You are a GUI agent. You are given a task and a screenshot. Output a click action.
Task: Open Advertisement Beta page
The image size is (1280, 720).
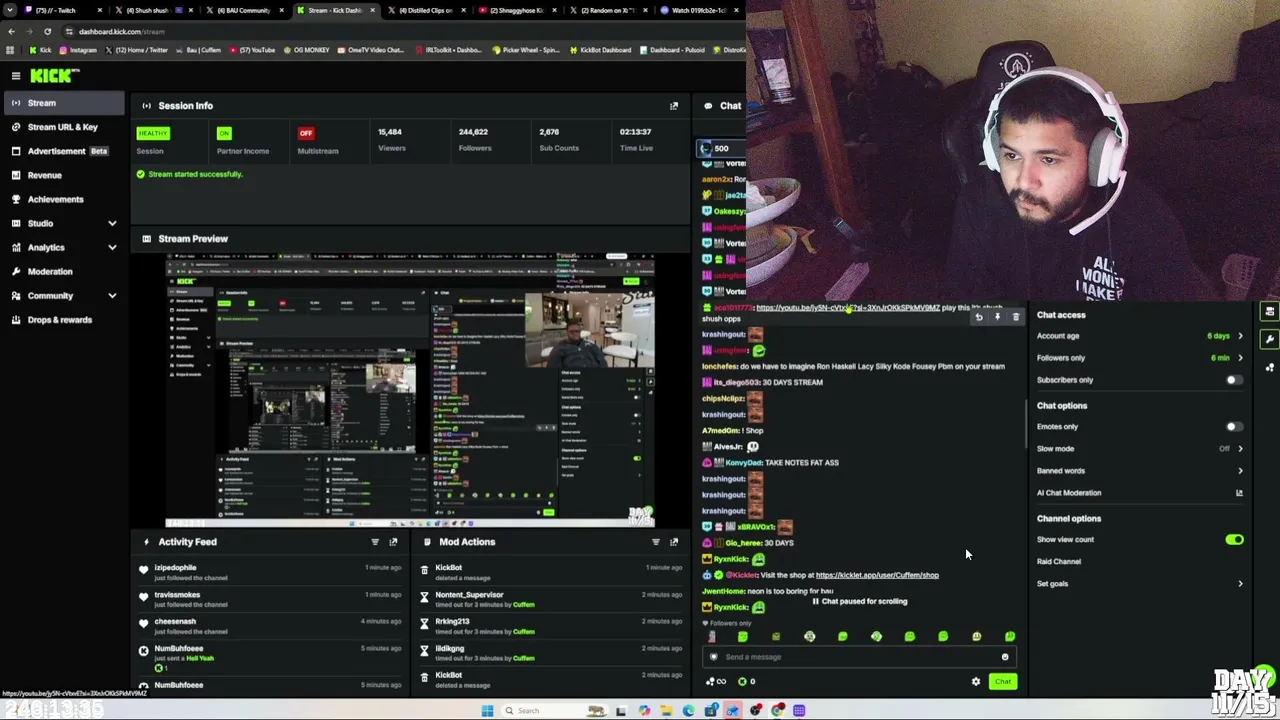point(64,151)
